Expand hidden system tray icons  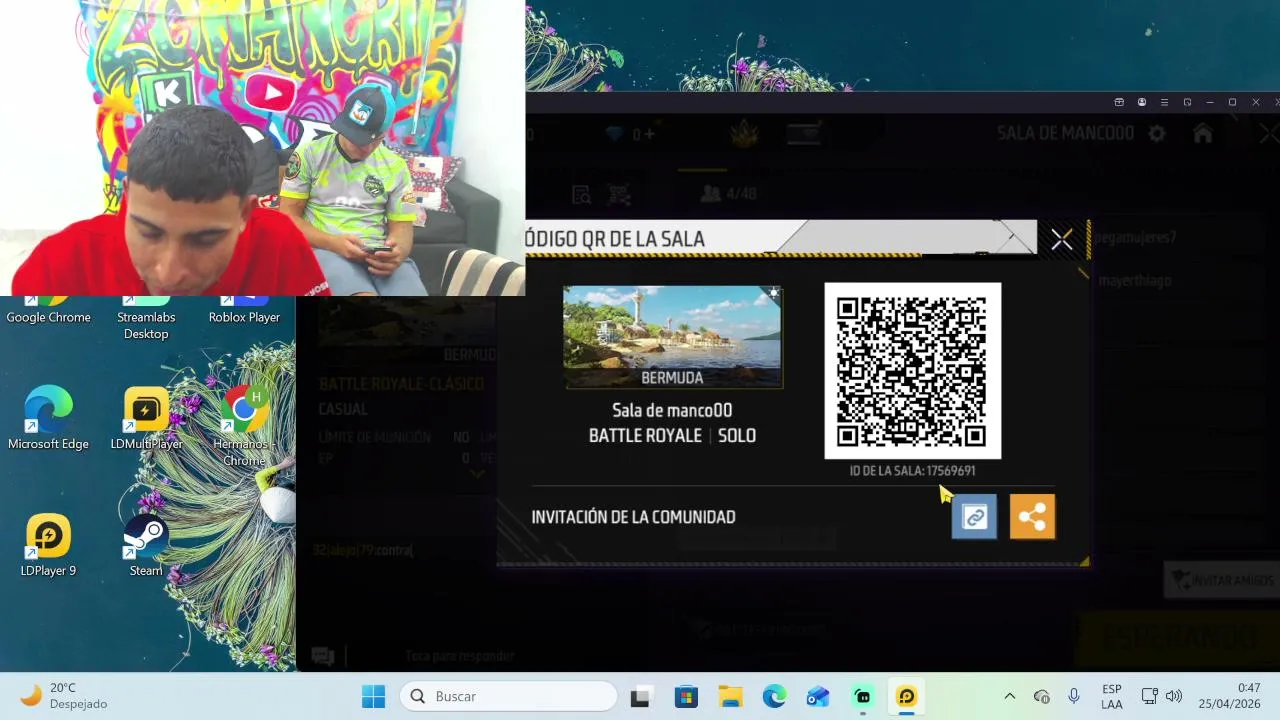pos(1009,696)
